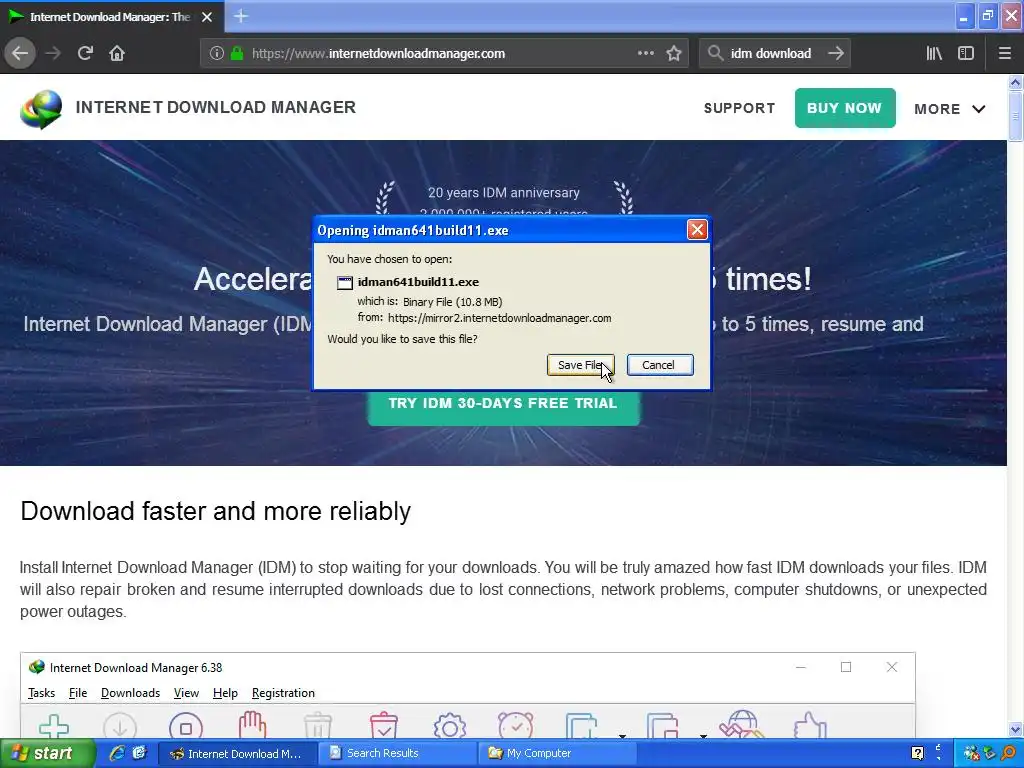
Task: Click the scrollbar up arrow
Action: (1015, 82)
